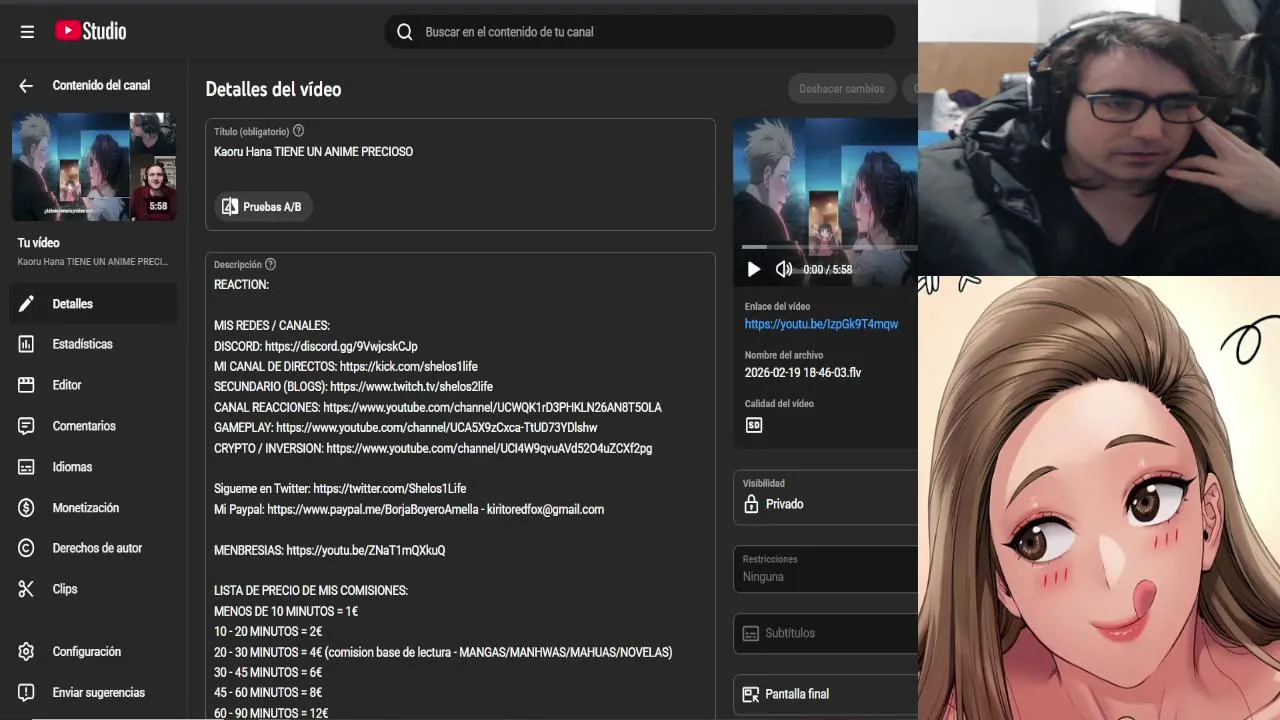Open the Pantalla final section
This screenshot has width=1280, height=720.
tap(825, 694)
